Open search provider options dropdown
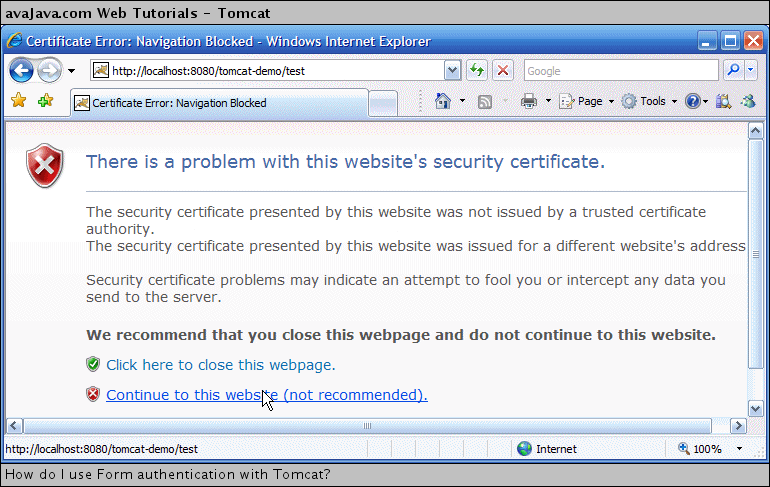Image resolution: width=770 pixels, height=487 pixels. (x=751, y=70)
